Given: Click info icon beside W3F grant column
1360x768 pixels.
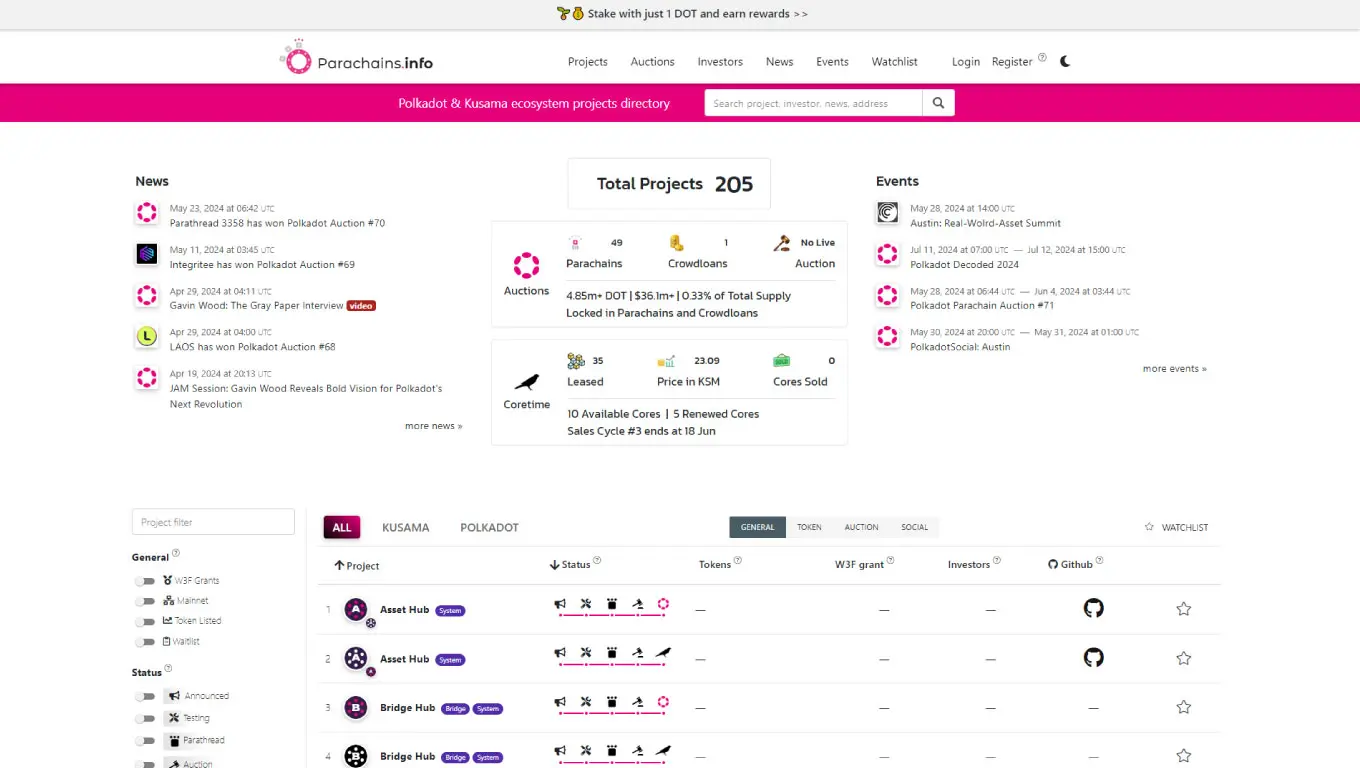Looking at the screenshot, I should coord(890,561).
